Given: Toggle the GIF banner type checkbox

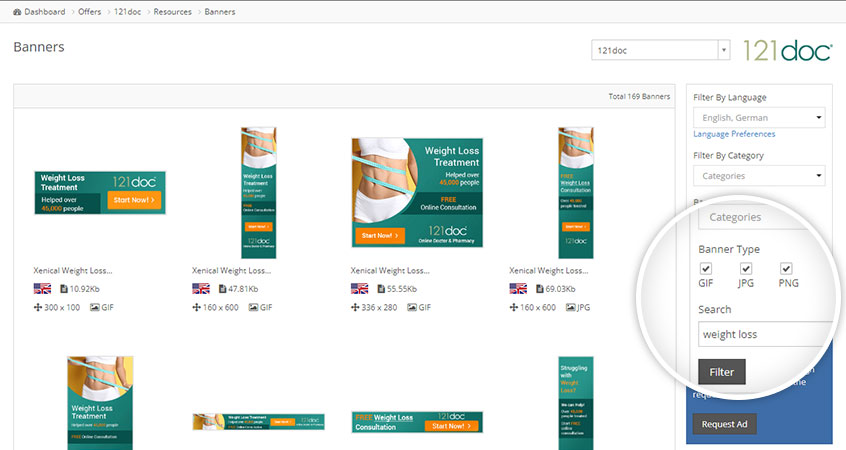Looking at the screenshot, I should 706,268.
